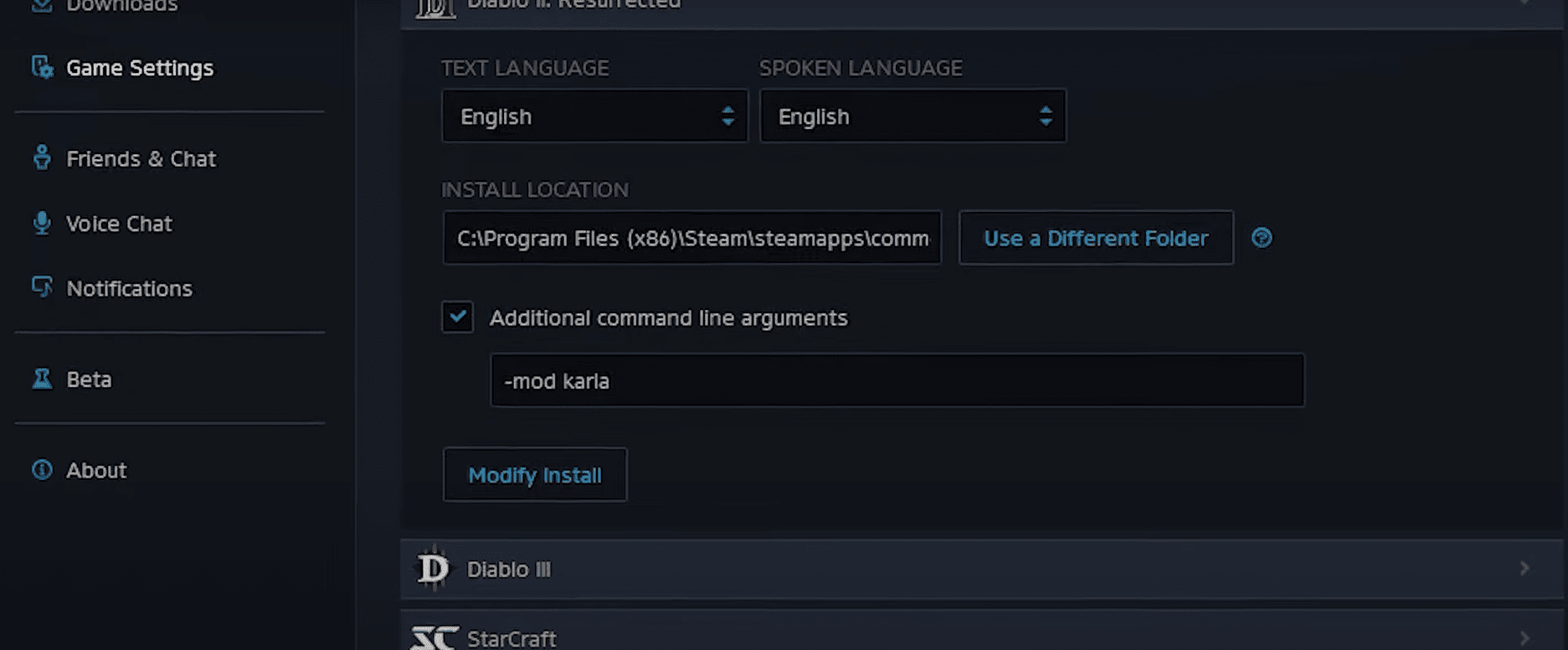Viewport: 1568px width, 650px height.
Task: Click the Install Location path field
Action: tap(692, 238)
